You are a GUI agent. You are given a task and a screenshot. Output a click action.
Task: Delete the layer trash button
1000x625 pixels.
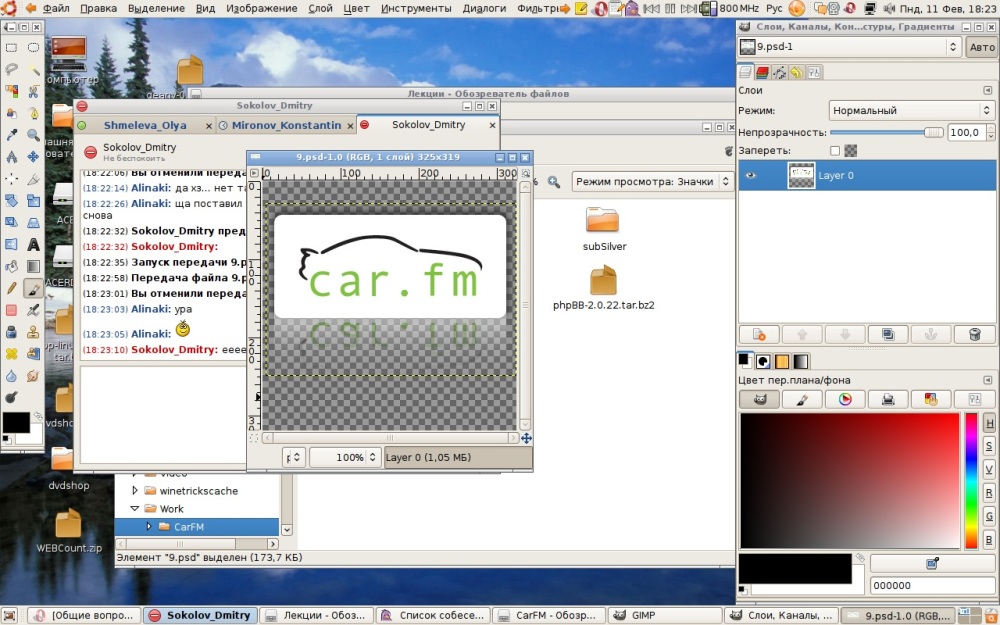974,334
